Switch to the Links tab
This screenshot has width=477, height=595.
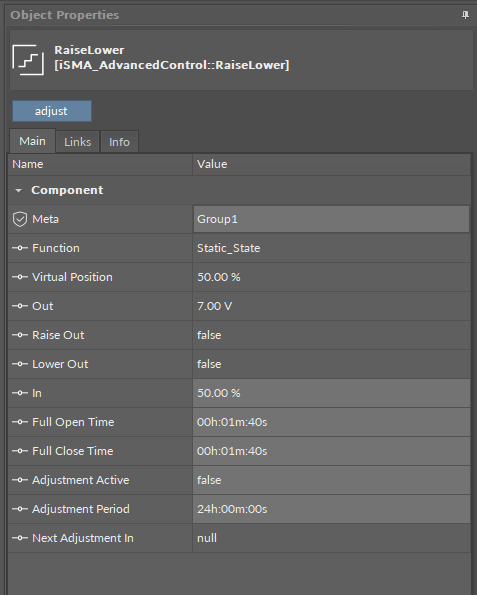pyautogui.click(x=77, y=142)
